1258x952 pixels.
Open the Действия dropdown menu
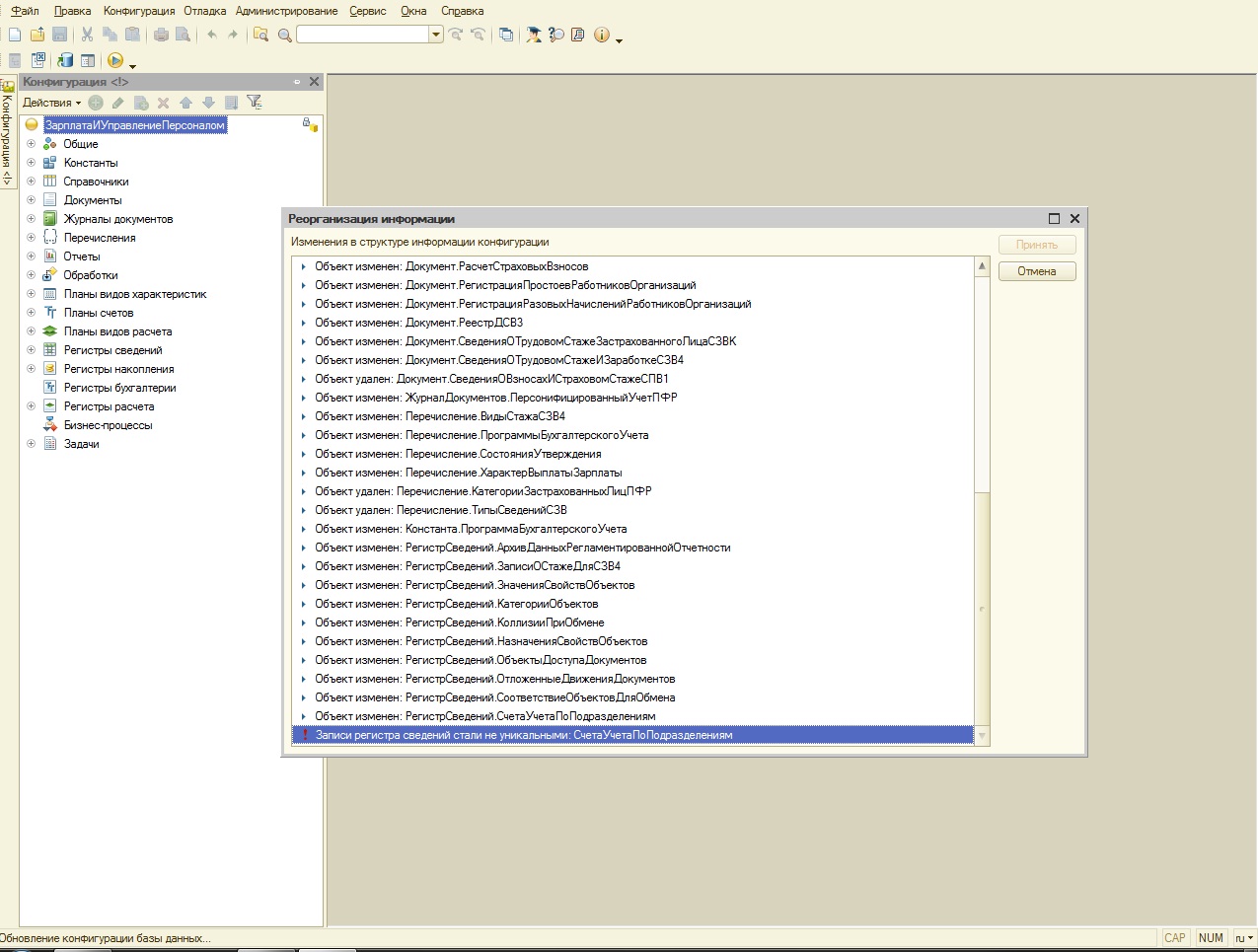tap(51, 103)
